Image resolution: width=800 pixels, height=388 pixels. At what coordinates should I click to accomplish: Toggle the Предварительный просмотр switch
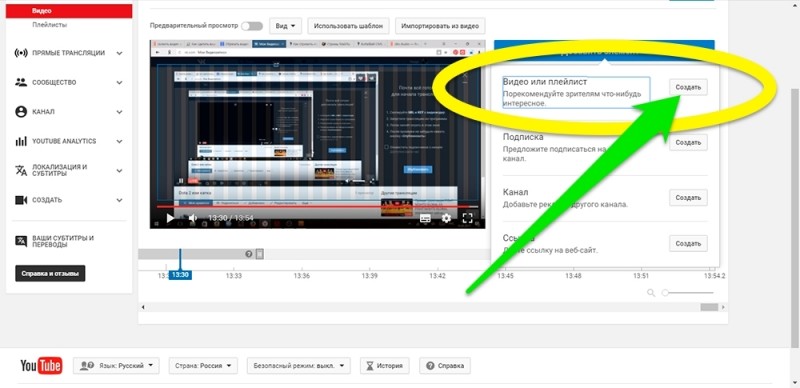pos(252,26)
